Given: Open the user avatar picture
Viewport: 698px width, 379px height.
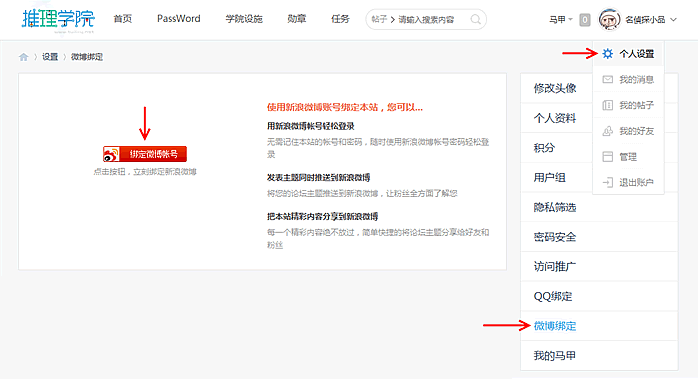Looking at the screenshot, I should 609,20.
